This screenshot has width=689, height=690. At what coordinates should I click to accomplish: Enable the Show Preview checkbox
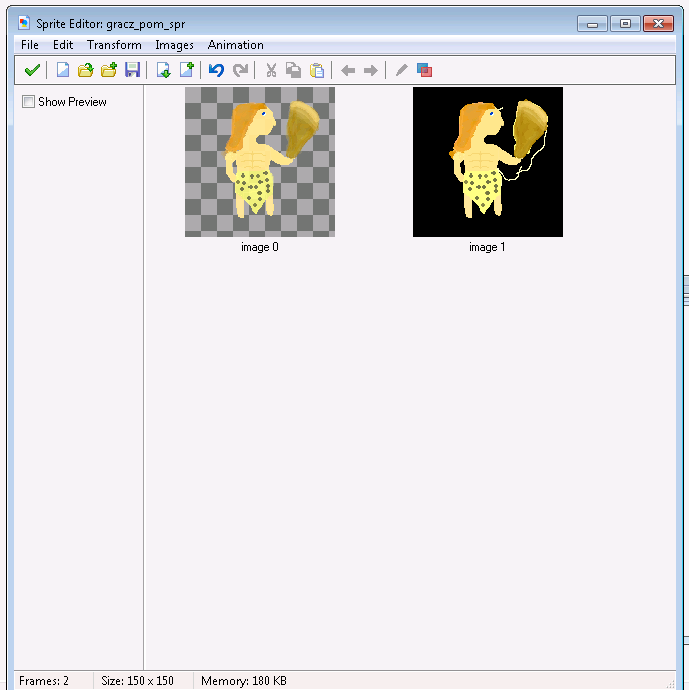28,102
